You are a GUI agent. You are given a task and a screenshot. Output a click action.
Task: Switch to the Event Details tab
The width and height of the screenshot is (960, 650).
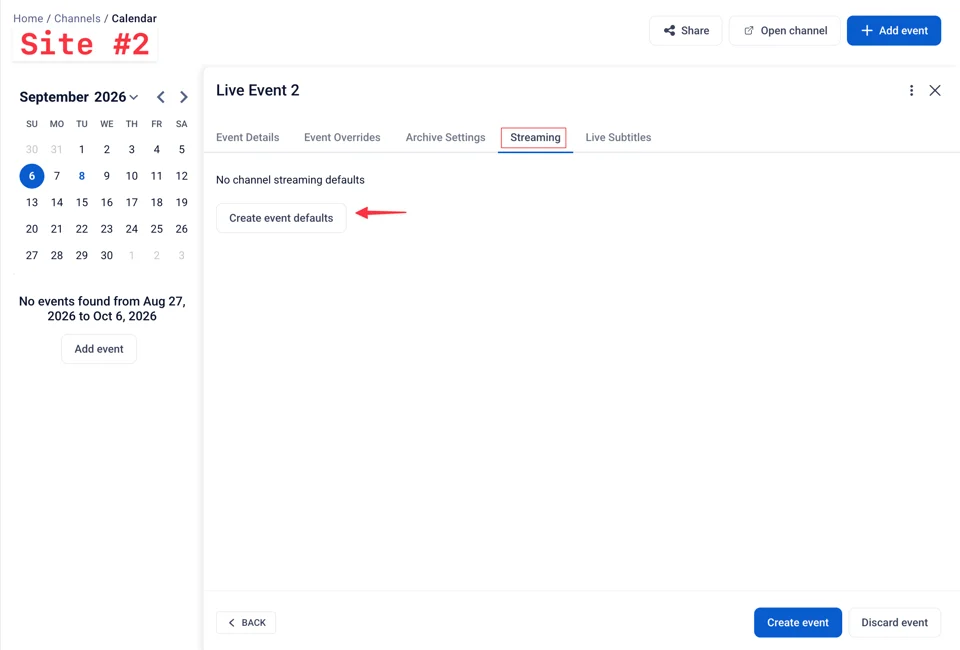click(x=247, y=137)
